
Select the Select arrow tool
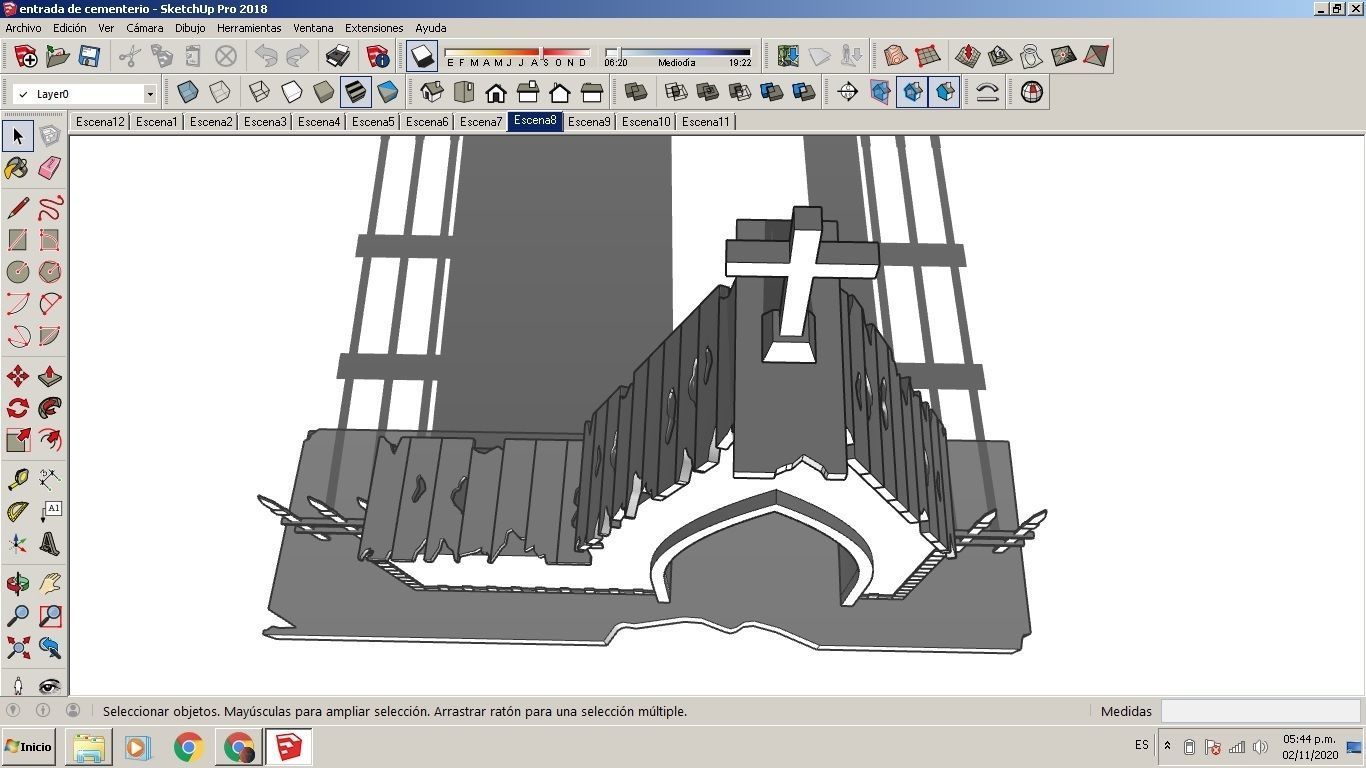18,136
